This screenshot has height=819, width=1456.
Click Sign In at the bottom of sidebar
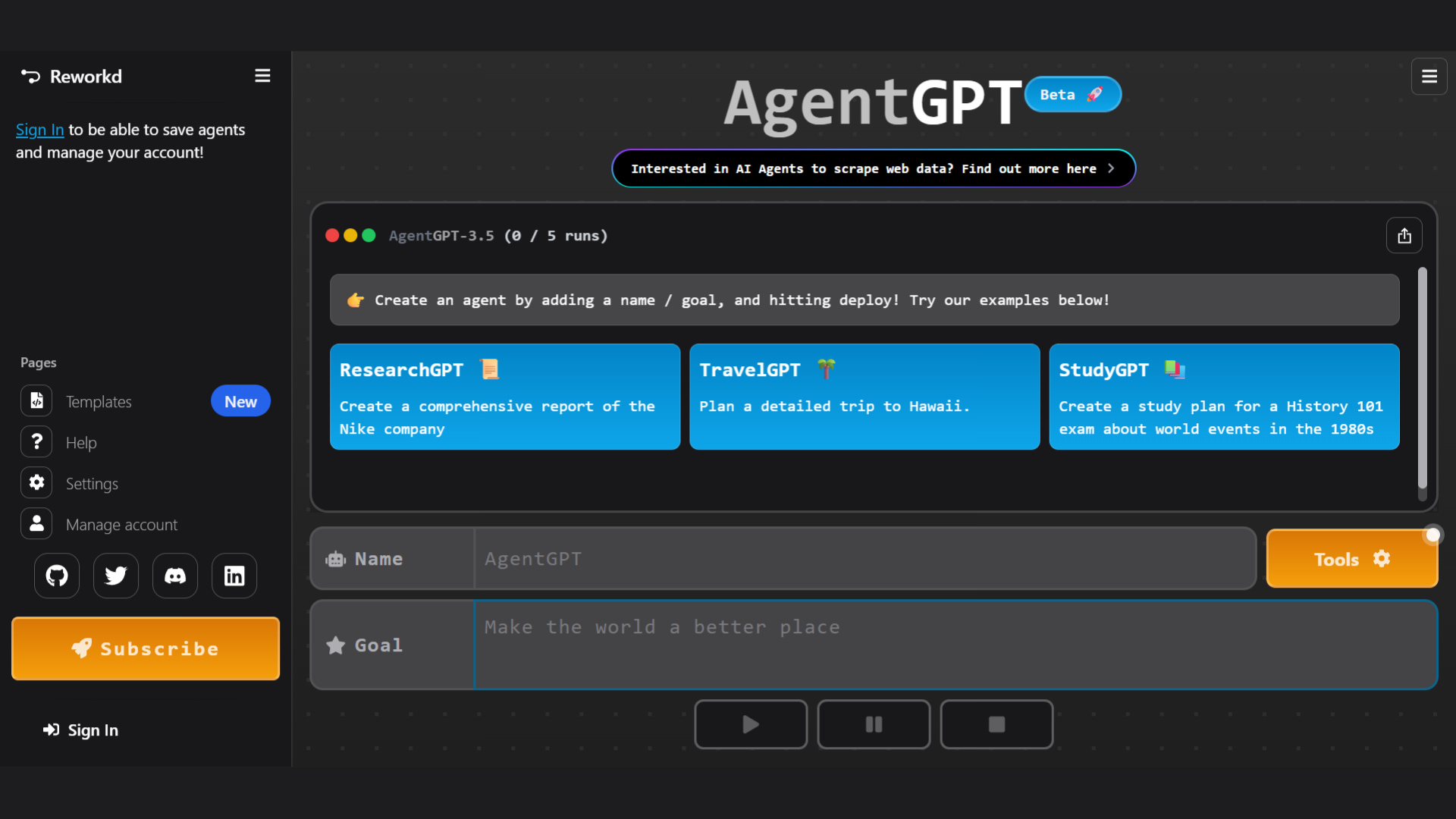pos(80,730)
